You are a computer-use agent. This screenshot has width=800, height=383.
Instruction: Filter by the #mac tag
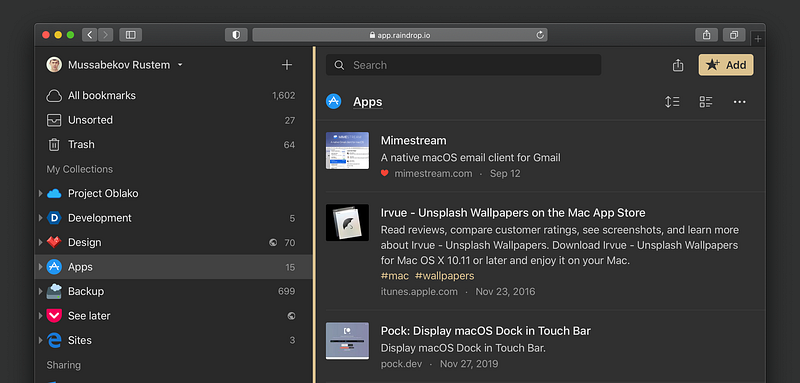pos(395,276)
